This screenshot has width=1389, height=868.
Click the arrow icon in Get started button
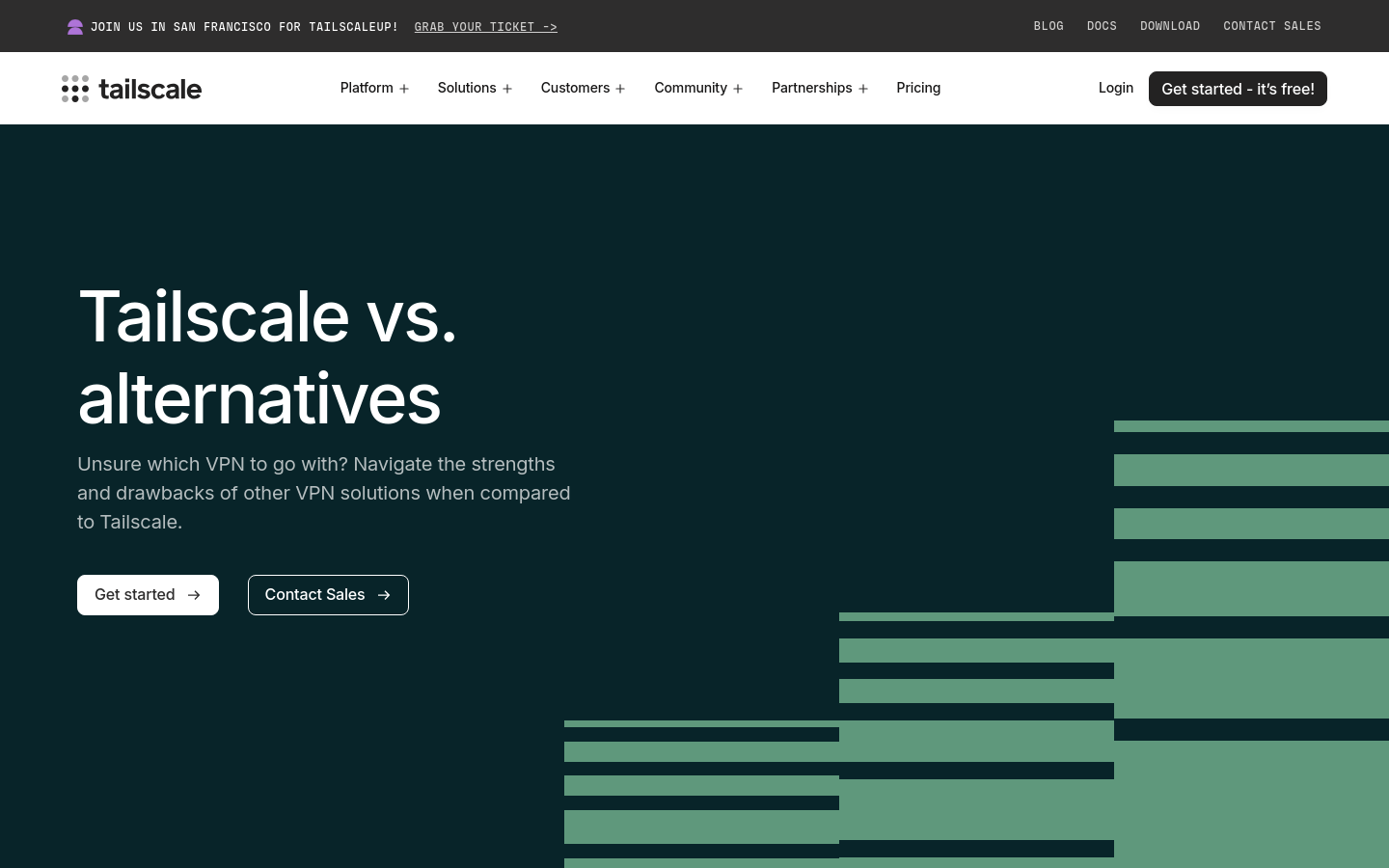click(194, 595)
